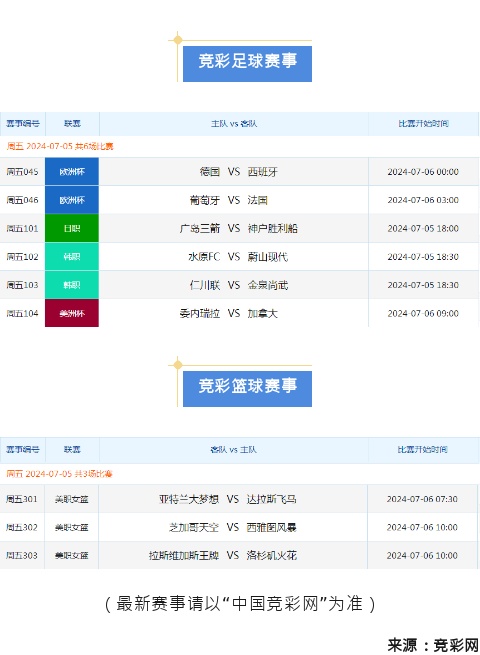This screenshot has width=480, height=655.
Task: Click 赛事编号 header in the football table
Action: [x=23, y=124]
